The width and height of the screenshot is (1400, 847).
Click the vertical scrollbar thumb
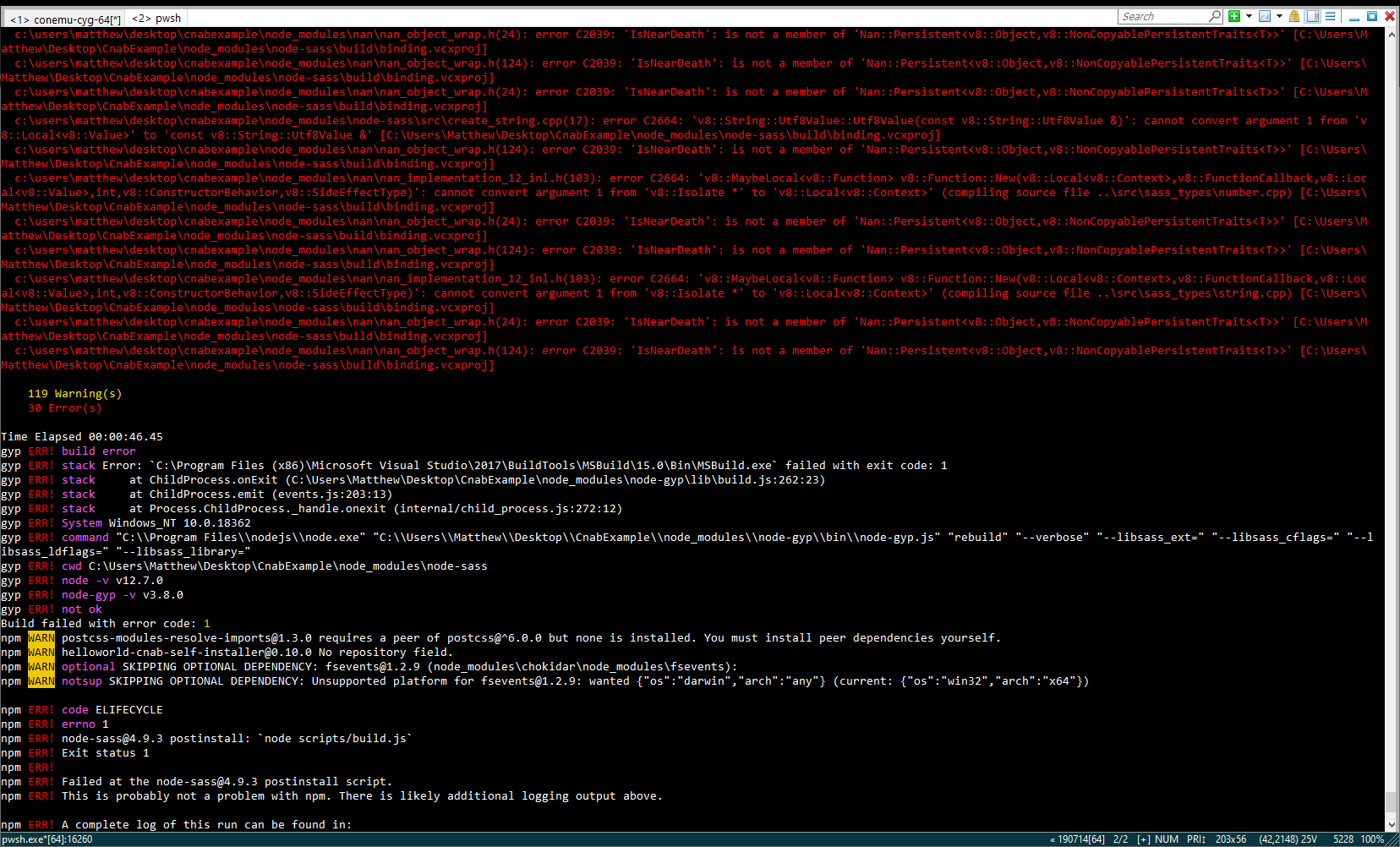(x=1392, y=801)
